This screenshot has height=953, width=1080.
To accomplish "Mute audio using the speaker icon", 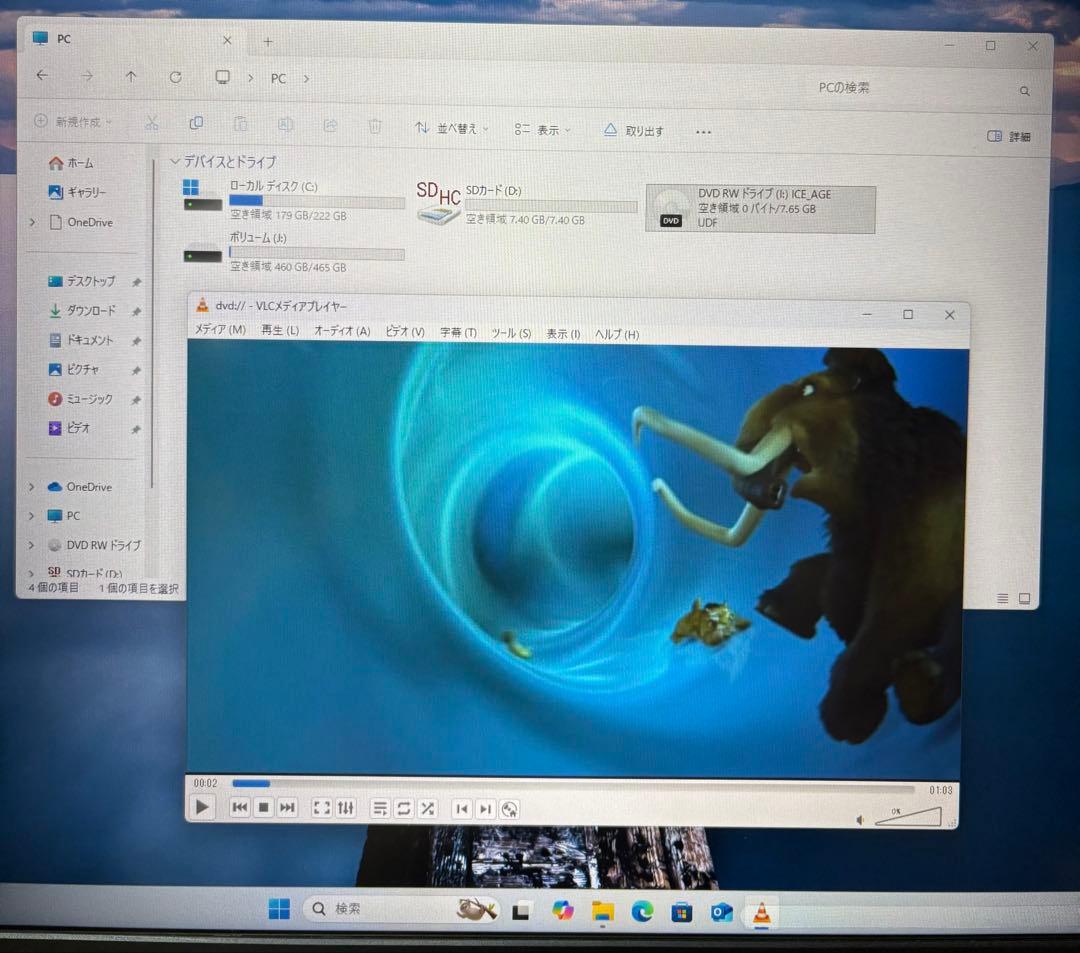I will point(860,820).
